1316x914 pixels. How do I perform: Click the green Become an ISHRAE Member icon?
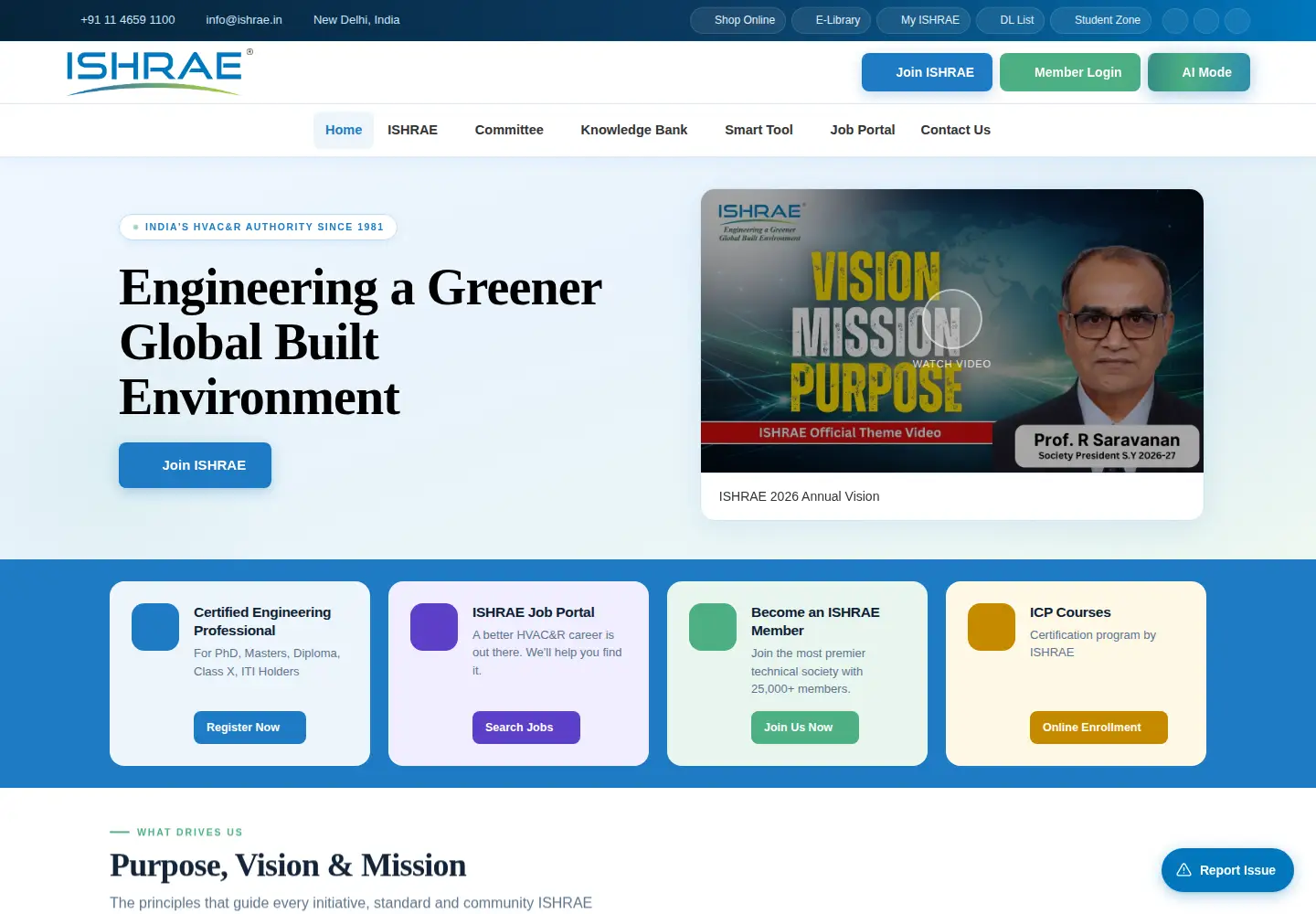pyautogui.click(x=713, y=627)
